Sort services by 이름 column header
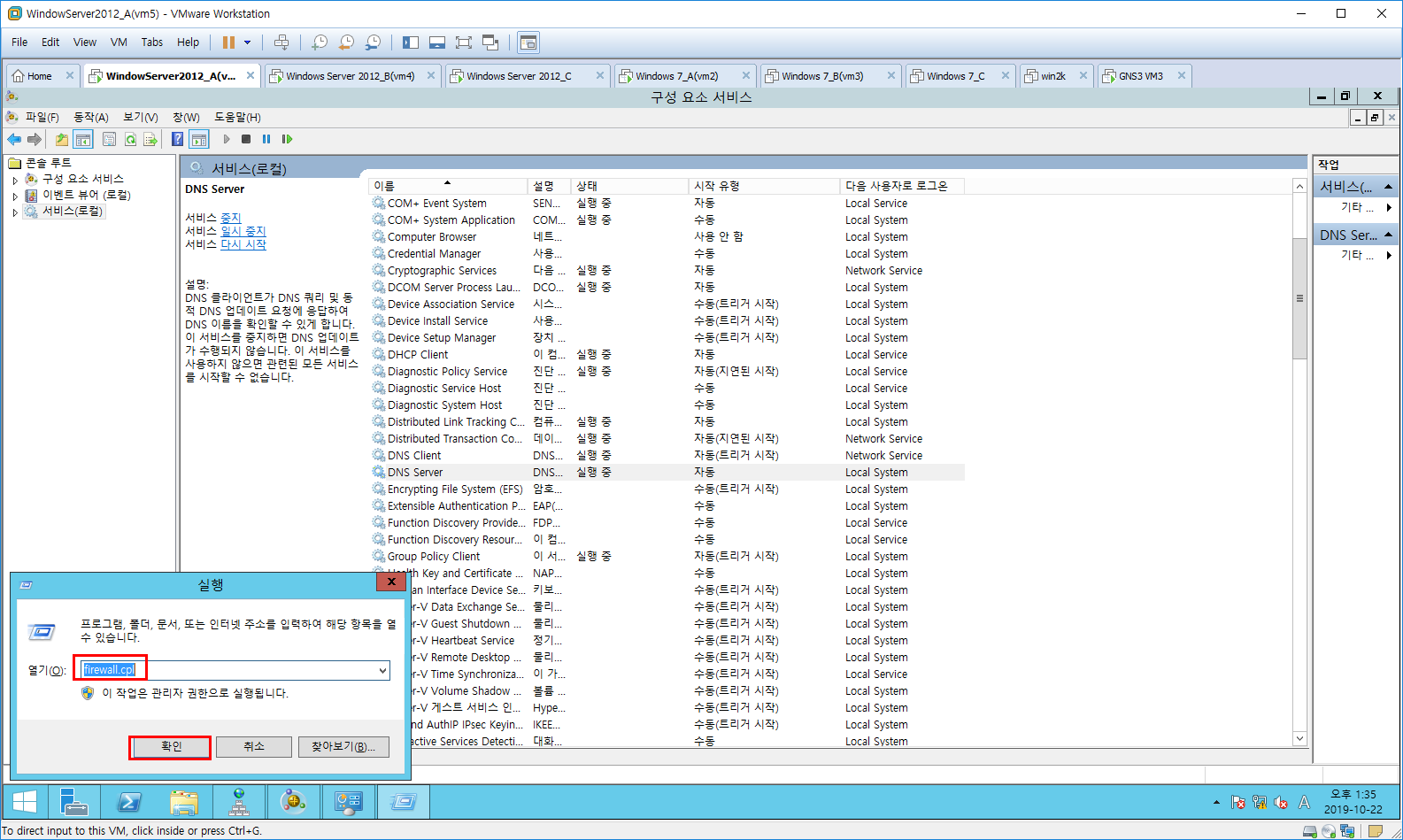 447,186
